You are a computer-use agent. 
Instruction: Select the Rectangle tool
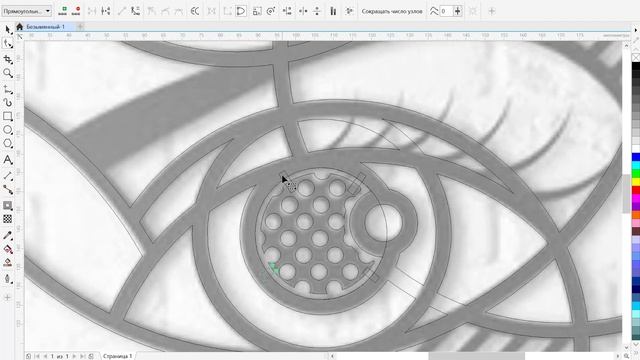click(x=8, y=116)
